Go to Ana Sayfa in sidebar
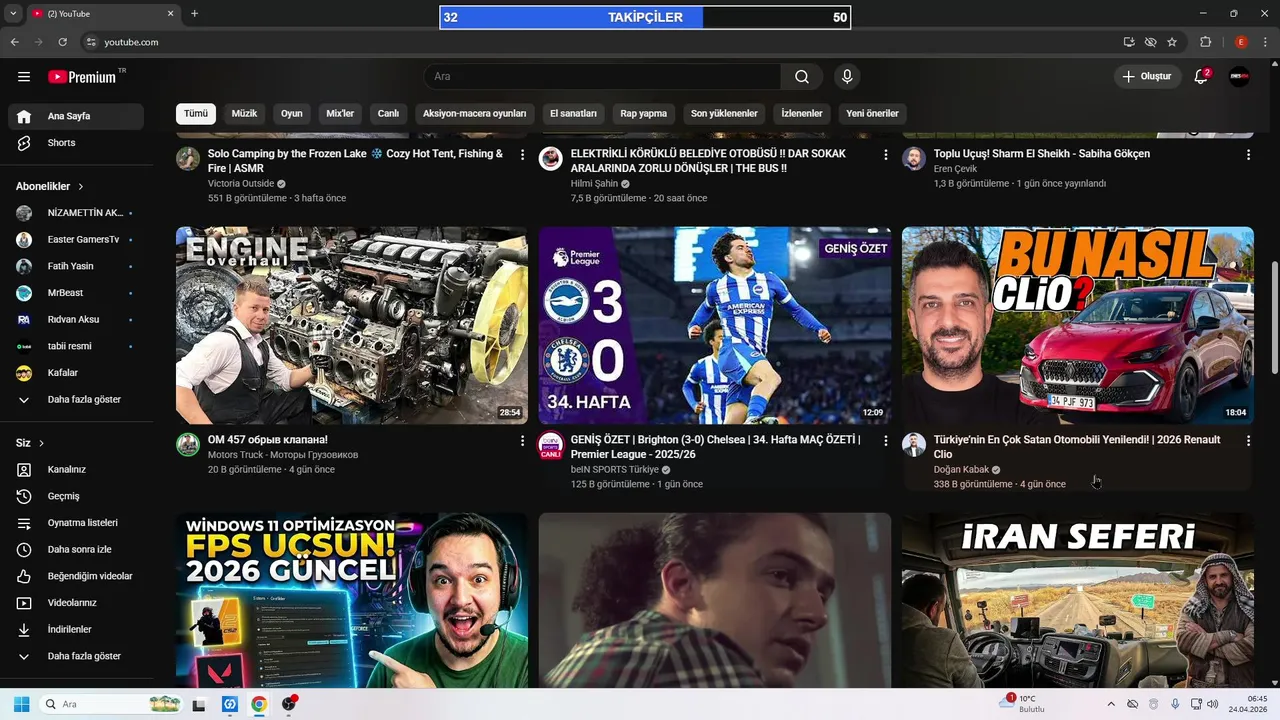 tap(76, 116)
